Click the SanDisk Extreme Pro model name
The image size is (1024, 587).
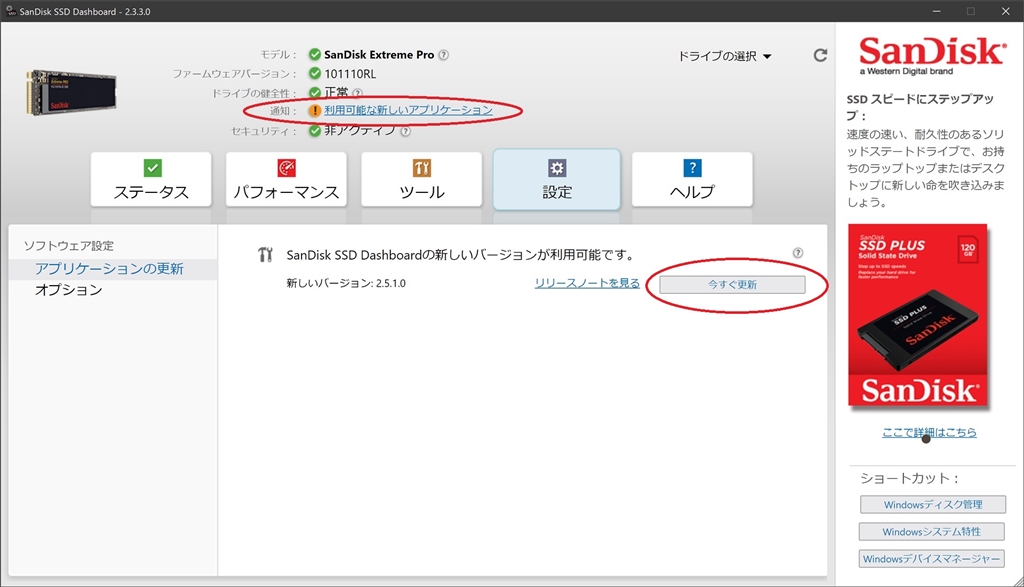click(379, 55)
